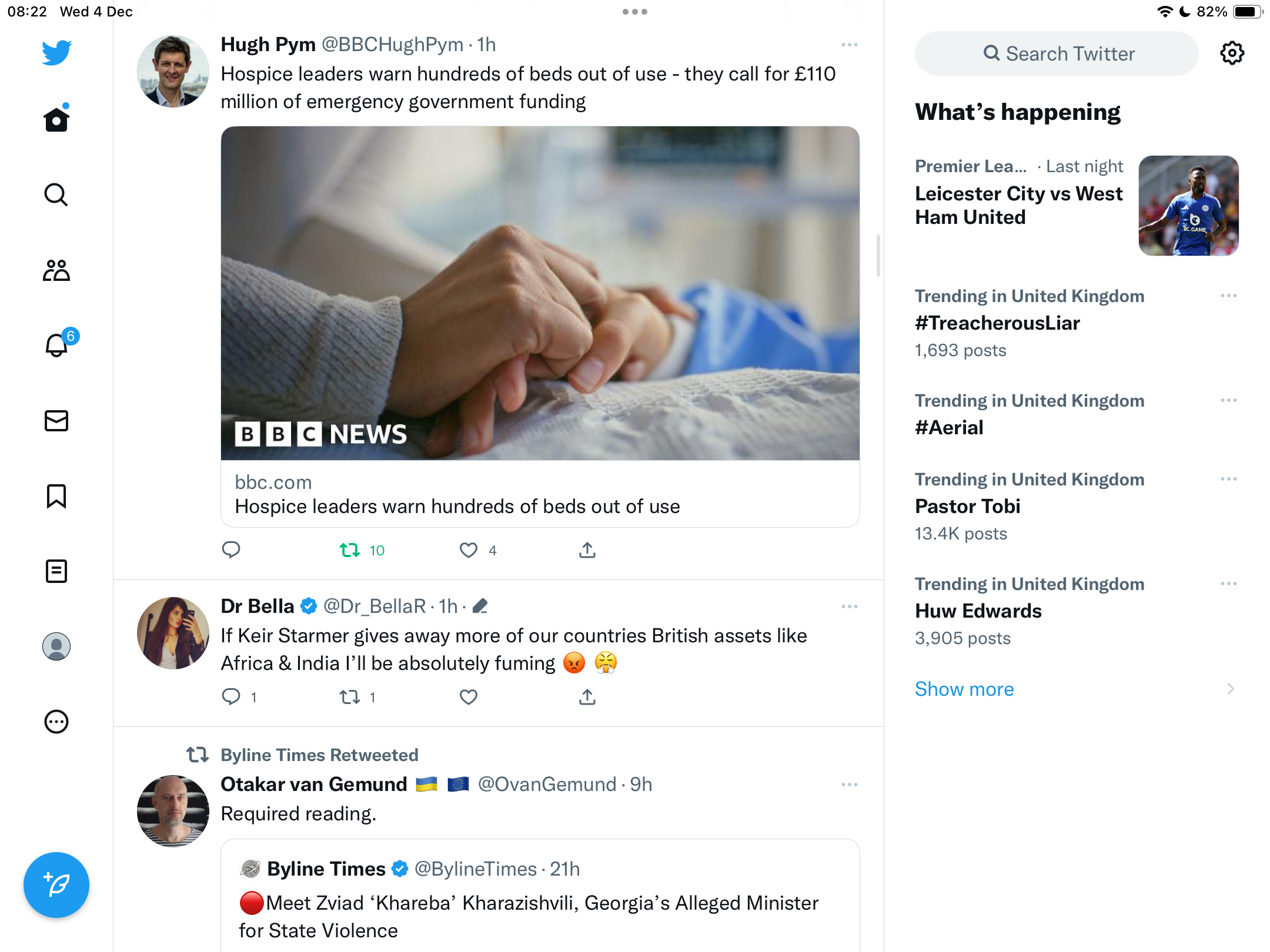Screen dimensions: 1270x952
Task: Open Messages envelope icon
Action: (56, 421)
